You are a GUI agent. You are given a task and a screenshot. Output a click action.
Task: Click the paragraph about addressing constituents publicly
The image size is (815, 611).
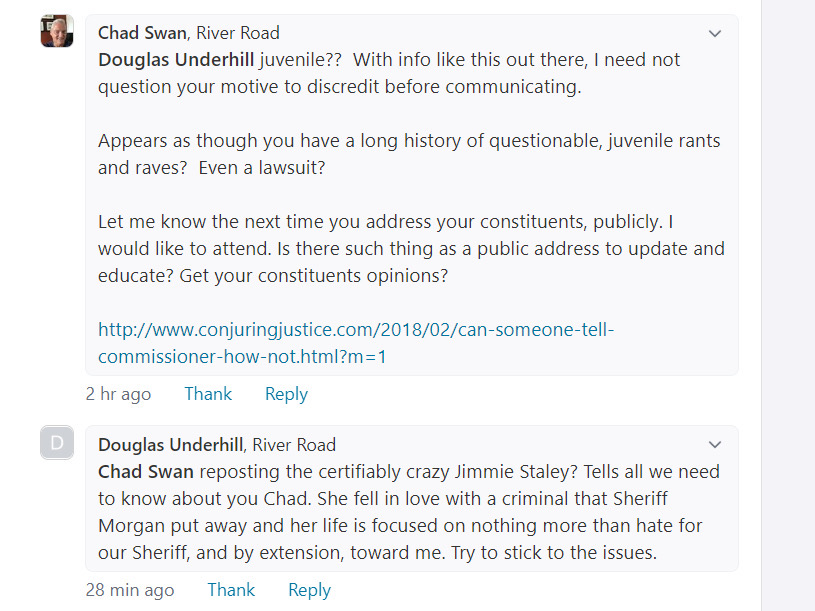point(410,248)
